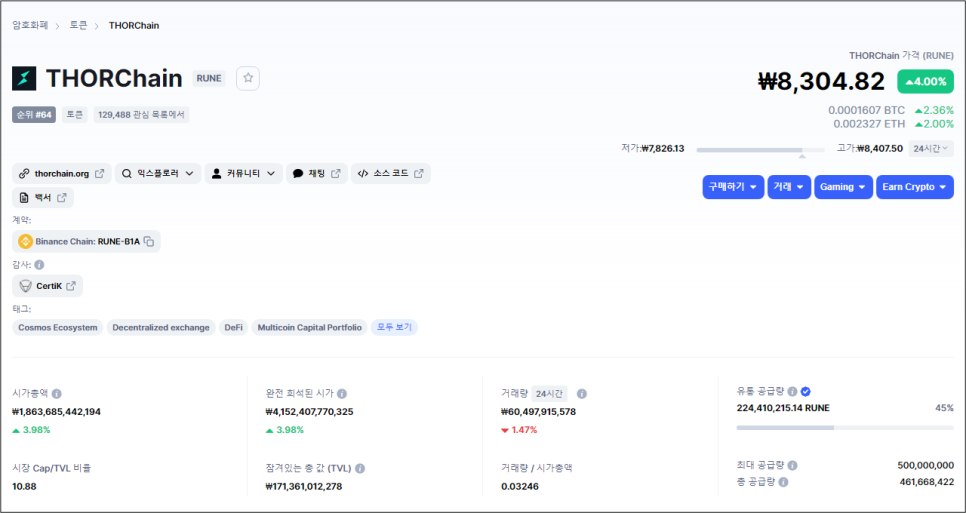Image resolution: width=966 pixels, height=513 pixels.
Task: Open the CertiK audit link
Action: [x=47, y=286]
